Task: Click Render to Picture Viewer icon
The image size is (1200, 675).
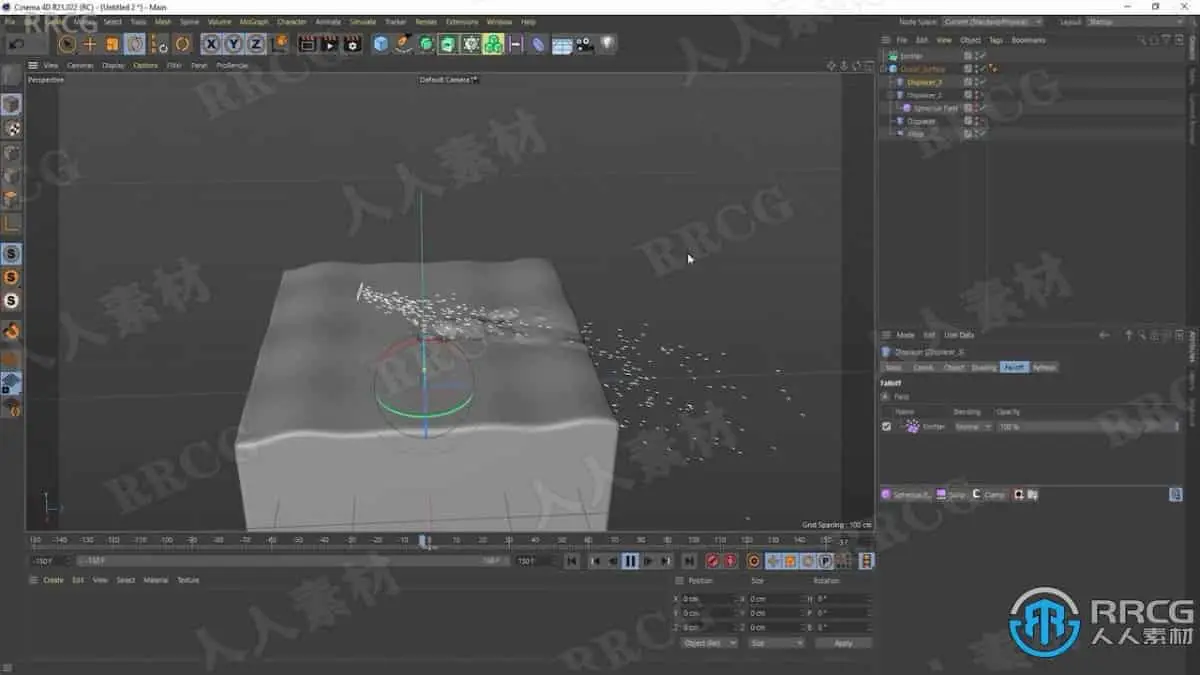Action: tap(329, 44)
